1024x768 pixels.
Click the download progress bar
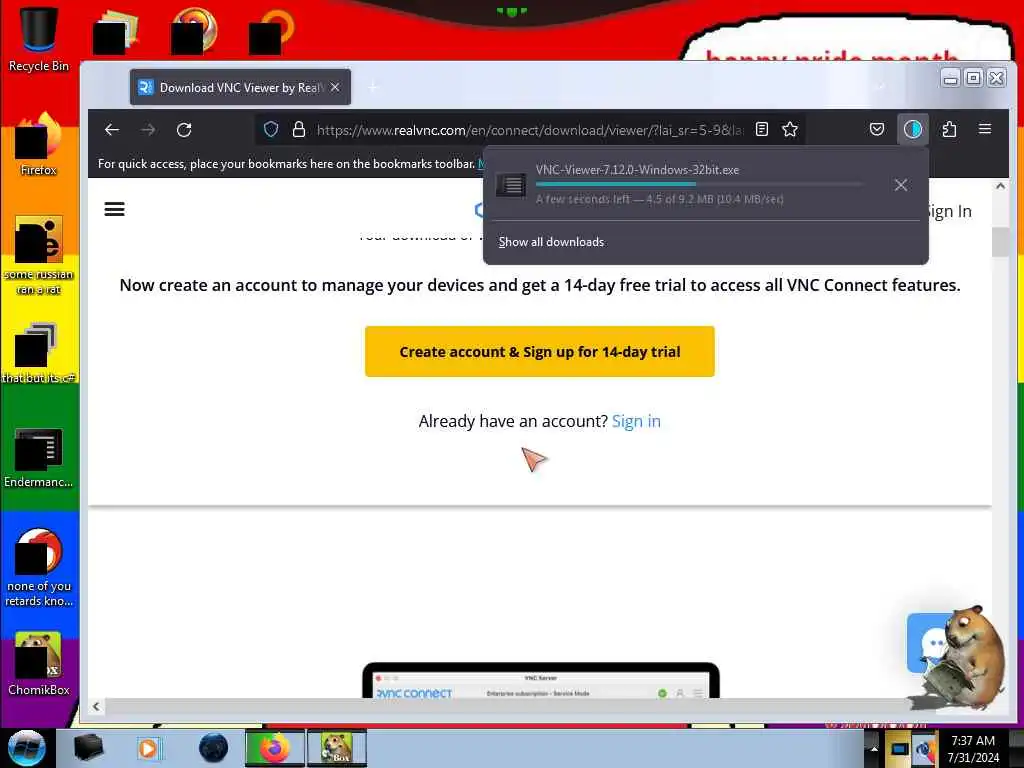click(699, 185)
